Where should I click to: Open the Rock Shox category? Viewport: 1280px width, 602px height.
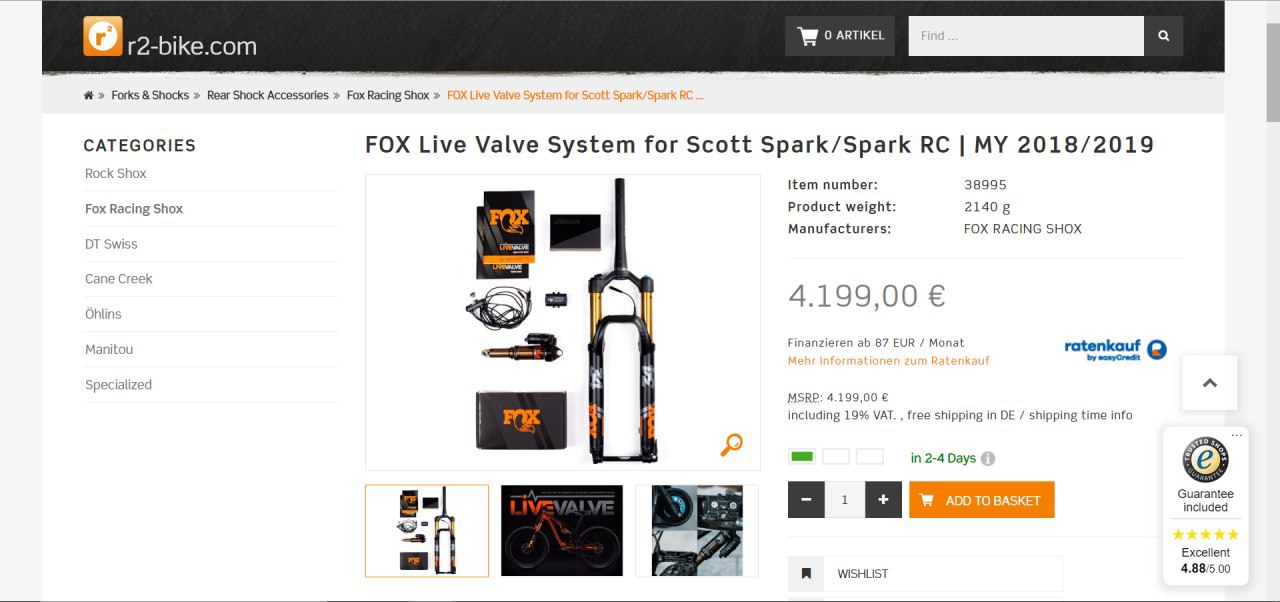116,174
